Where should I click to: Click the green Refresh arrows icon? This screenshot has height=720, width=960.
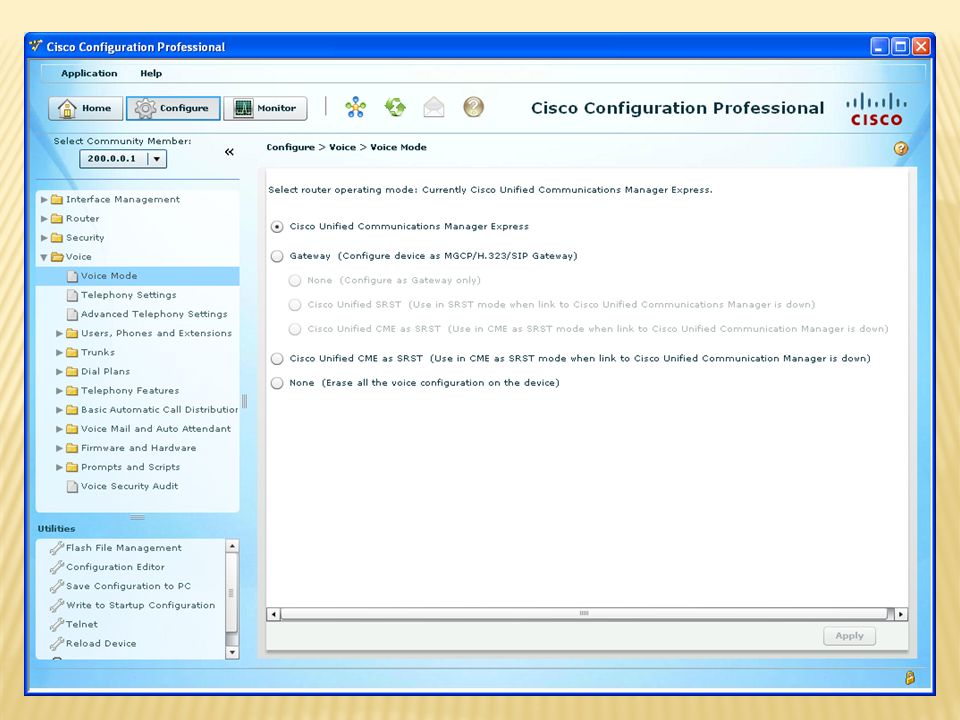pos(395,107)
